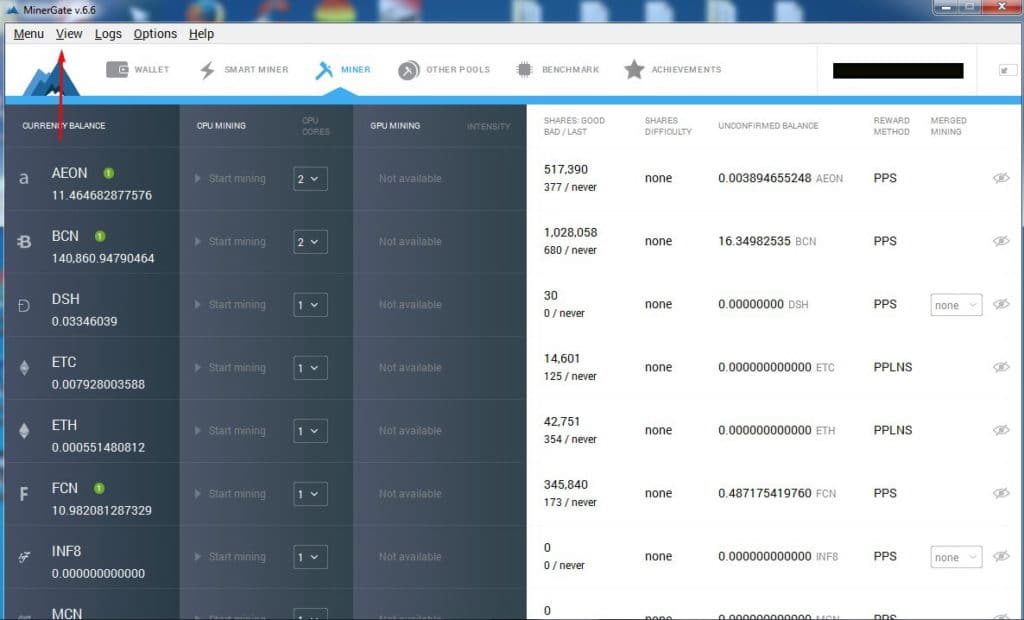This screenshot has width=1024, height=620.
Task: Open INF8 merged mining dropdown
Action: pos(956,557)
